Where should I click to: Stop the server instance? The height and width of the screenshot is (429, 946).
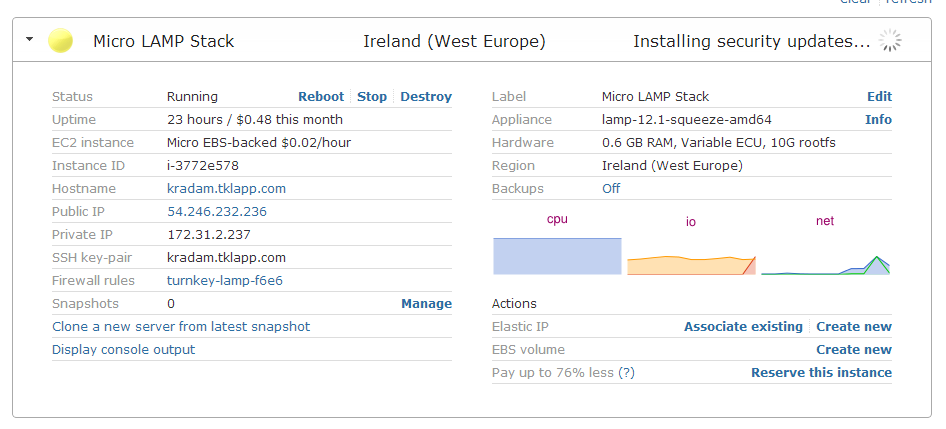coord(372,97)
